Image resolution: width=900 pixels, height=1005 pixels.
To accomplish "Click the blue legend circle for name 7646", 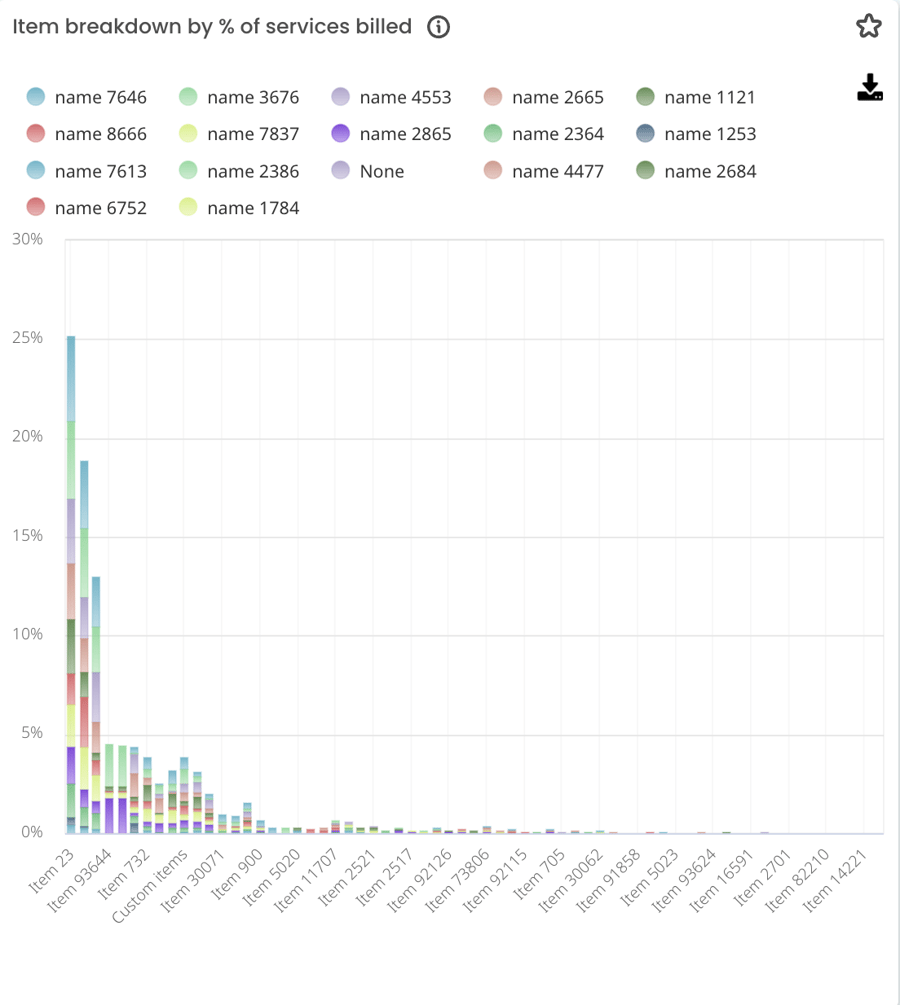I will point(36,97).
